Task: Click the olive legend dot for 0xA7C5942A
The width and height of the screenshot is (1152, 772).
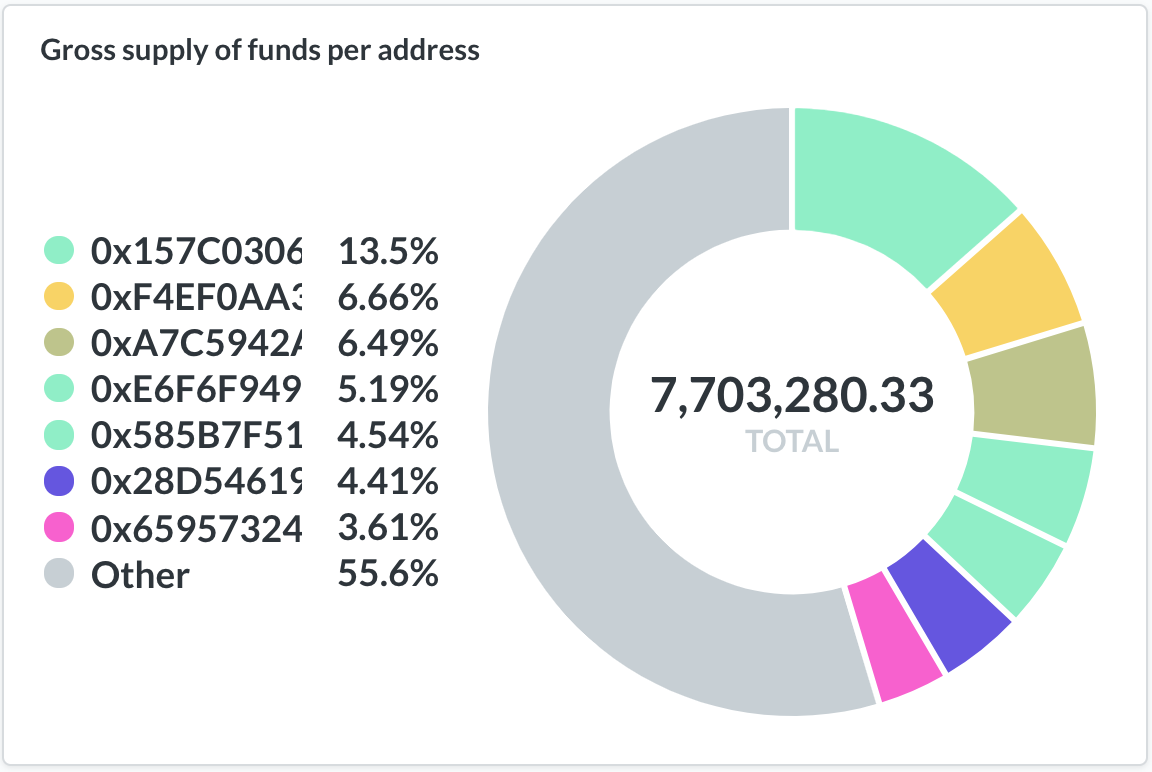Action: pyautogui.click(x=60, y=343)
